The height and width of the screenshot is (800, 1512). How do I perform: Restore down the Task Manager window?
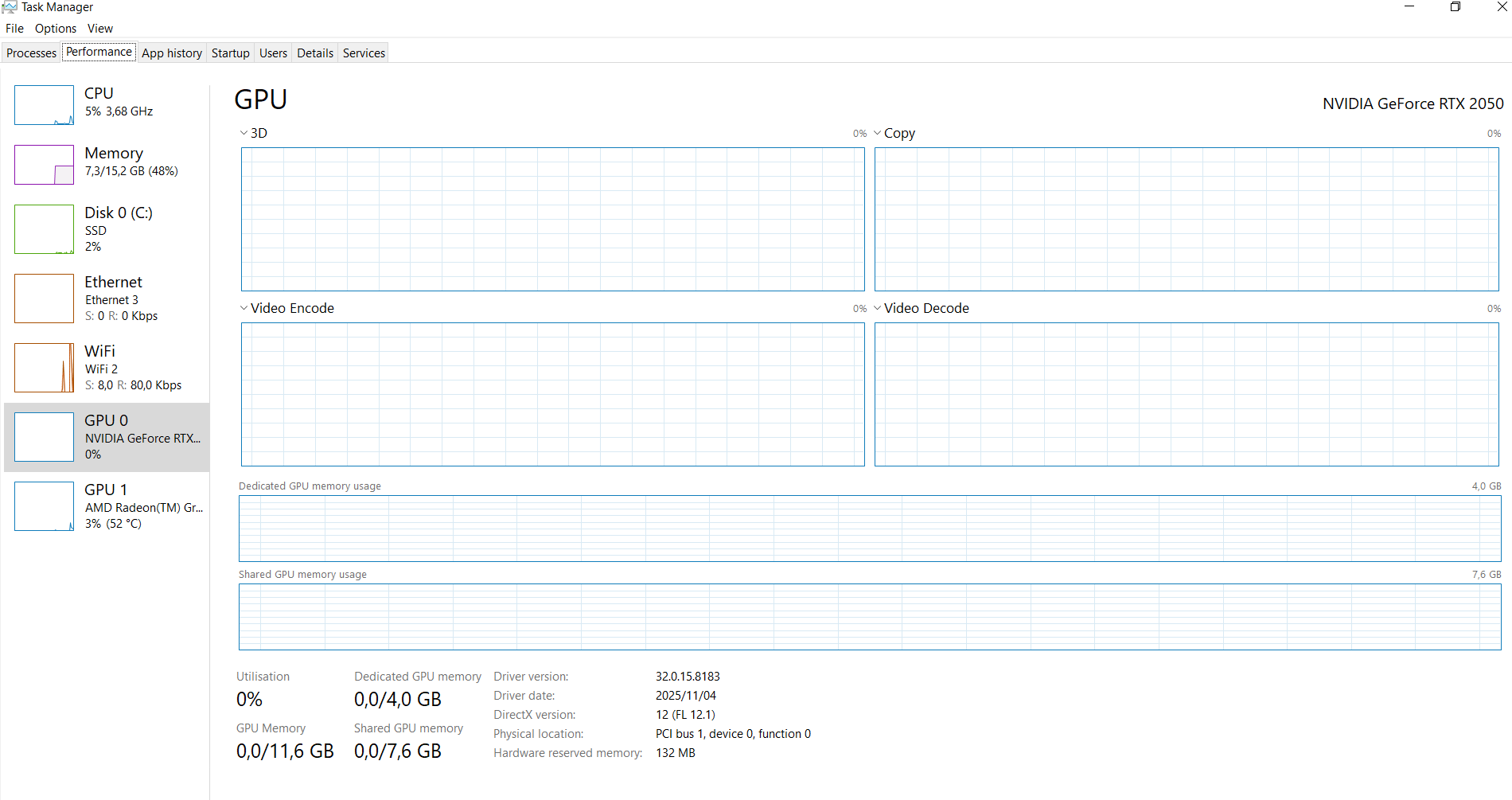pyautogui.click(x=1455, y=7)
